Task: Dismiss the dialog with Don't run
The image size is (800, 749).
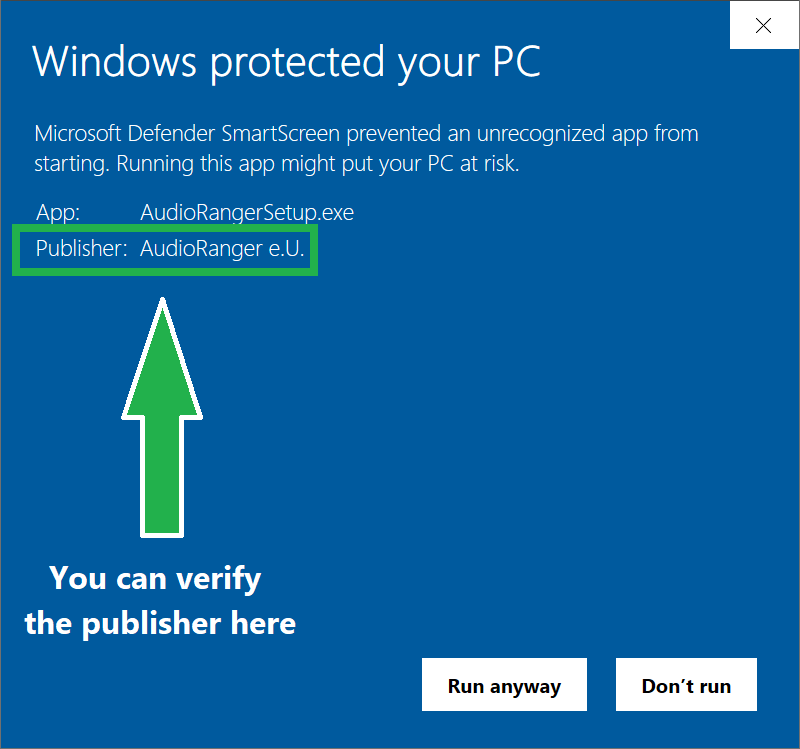Action: click(686, 685)
